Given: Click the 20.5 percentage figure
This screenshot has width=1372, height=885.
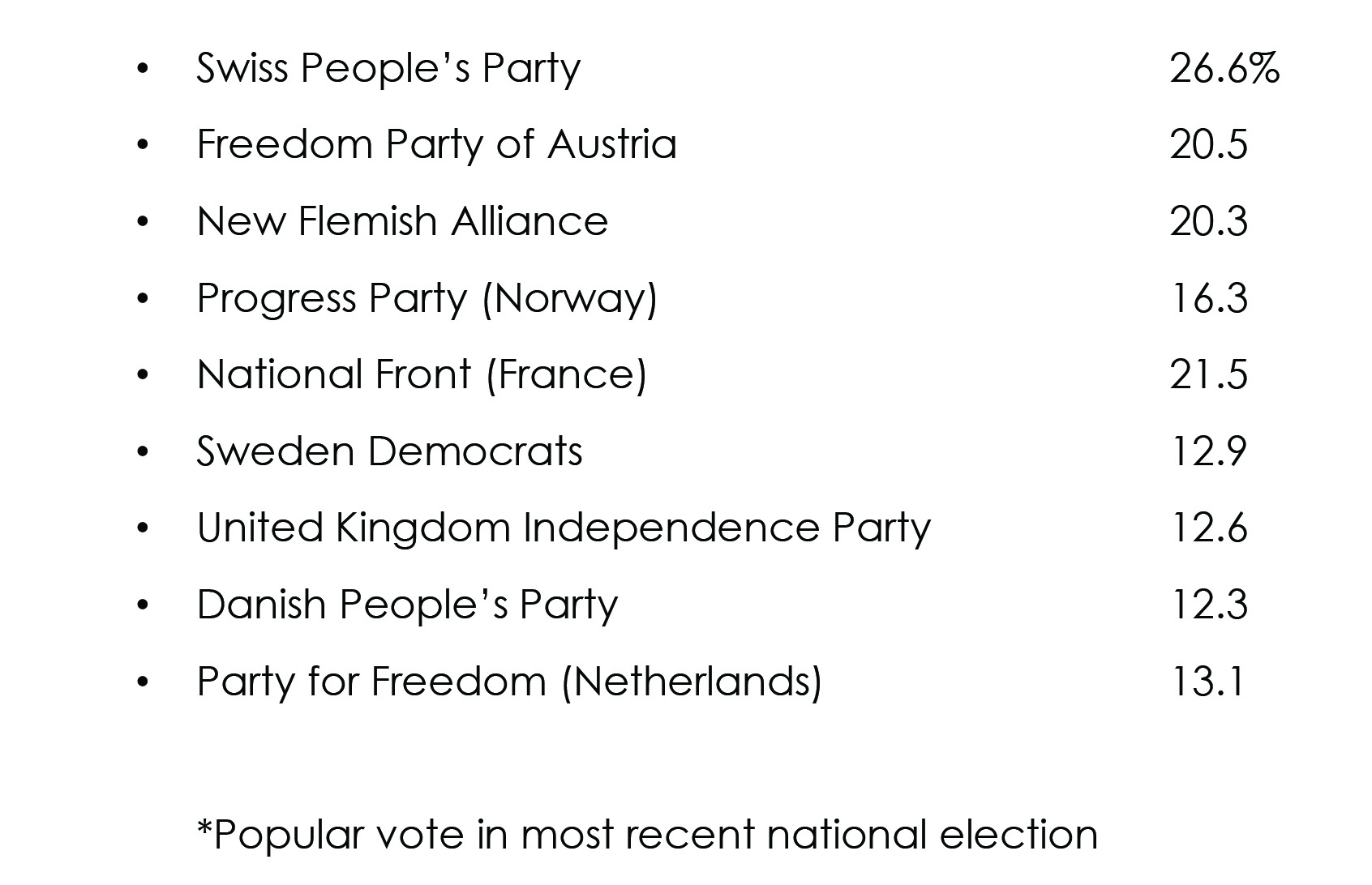Looking at the screenshot, I should [1208, 145].
